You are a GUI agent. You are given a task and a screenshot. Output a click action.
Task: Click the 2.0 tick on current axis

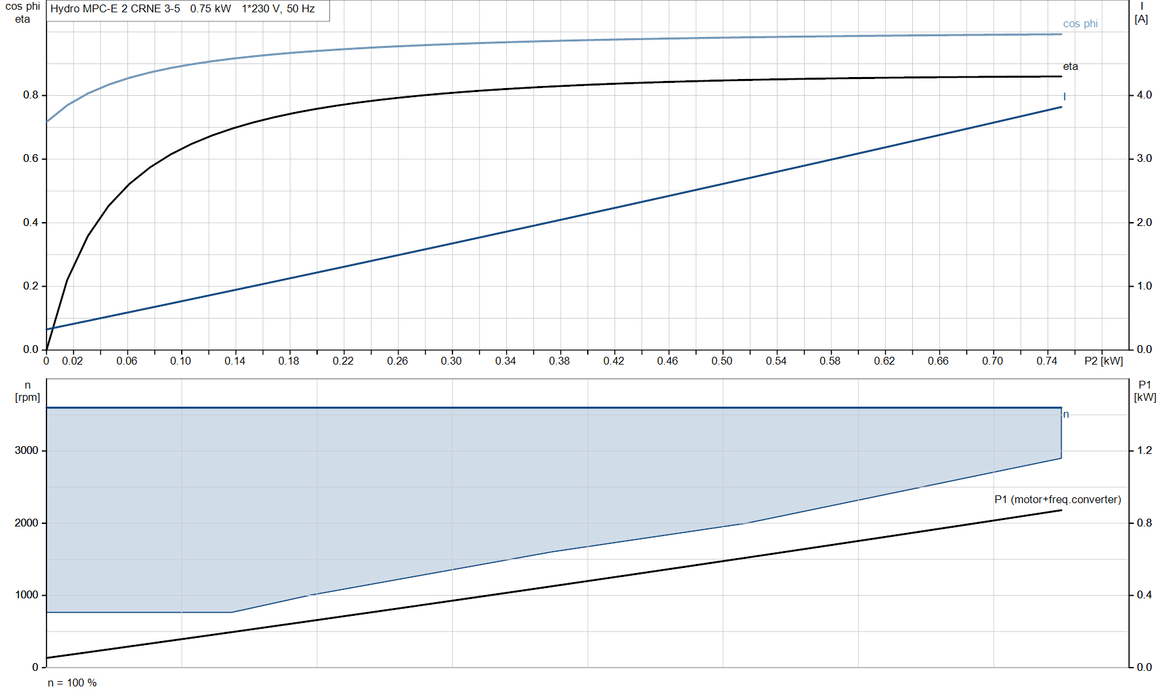[1144, 222]
